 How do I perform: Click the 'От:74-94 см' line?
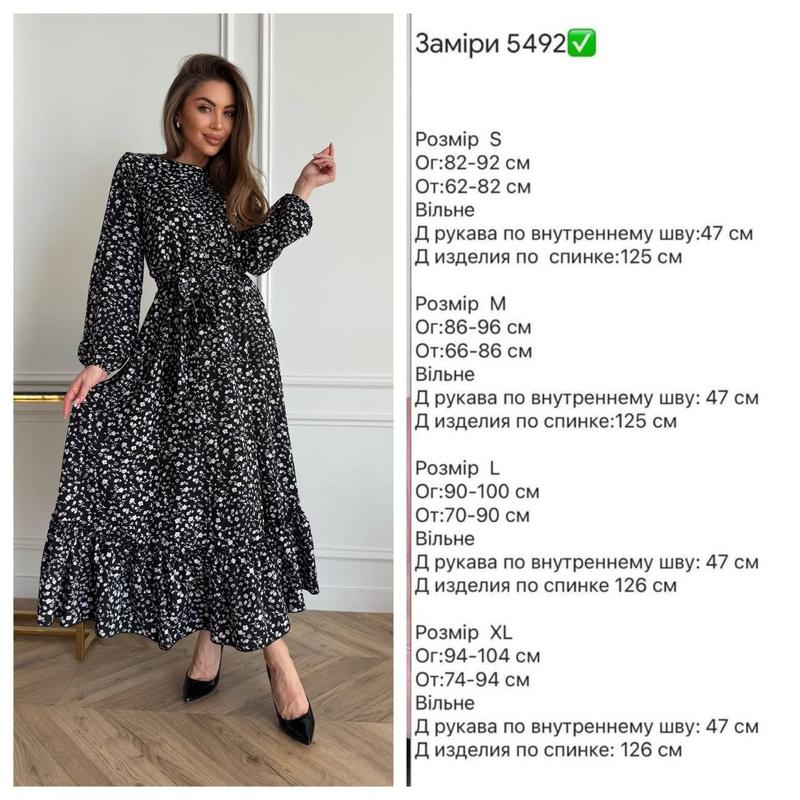[x=472, y=680]
